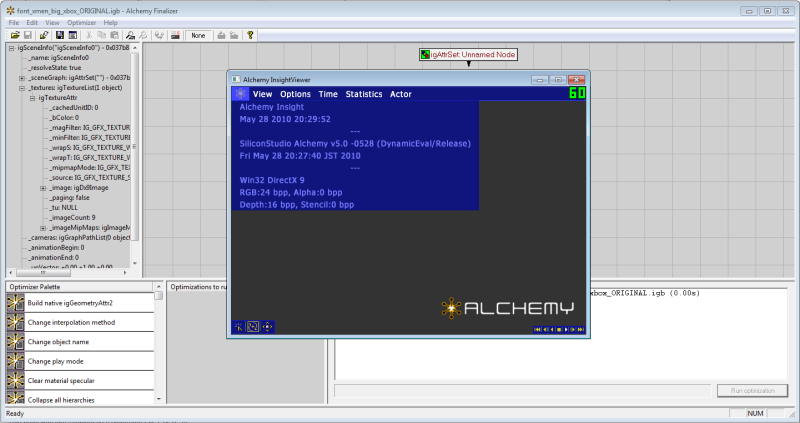Expand the _imageMipMaps tree node

point(43,228)
